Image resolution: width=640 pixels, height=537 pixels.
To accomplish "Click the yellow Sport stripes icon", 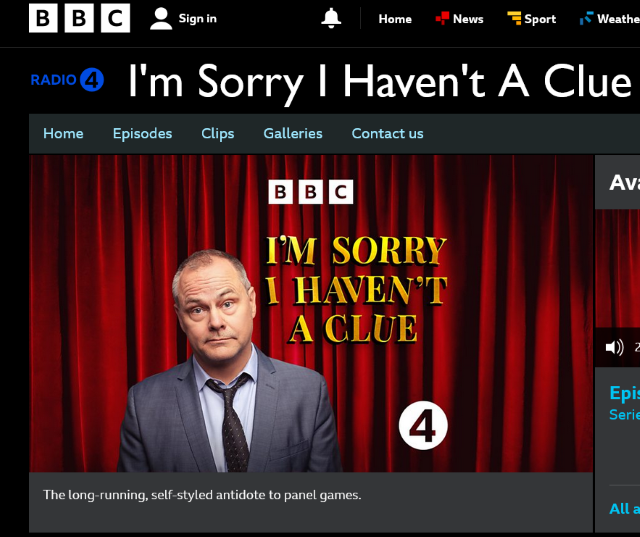I will [x=514, y=18].
